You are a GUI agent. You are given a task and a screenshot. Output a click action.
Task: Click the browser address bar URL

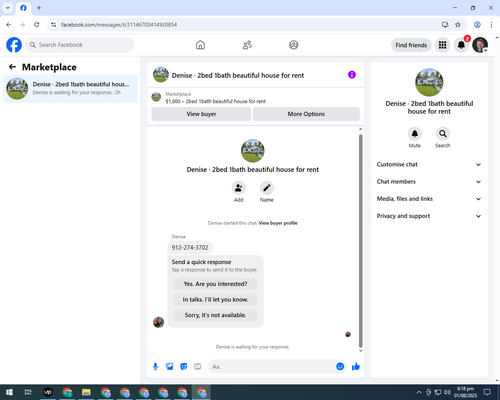tap(119, 25)
